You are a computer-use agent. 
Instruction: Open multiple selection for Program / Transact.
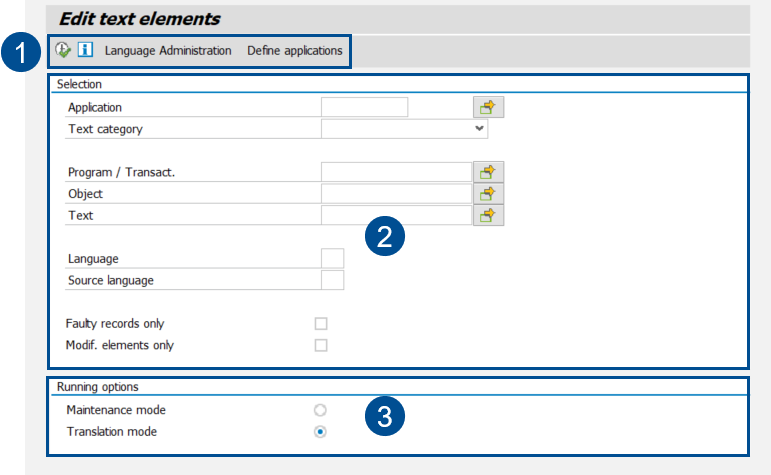[488, 172]
